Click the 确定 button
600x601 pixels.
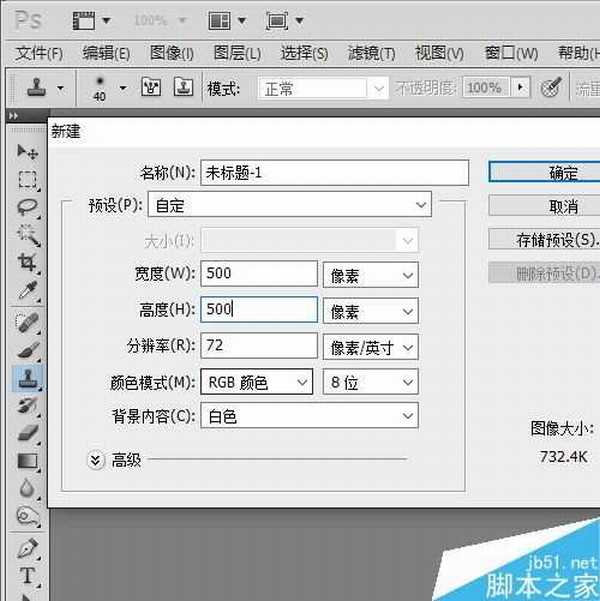click(x=548, y=173)
